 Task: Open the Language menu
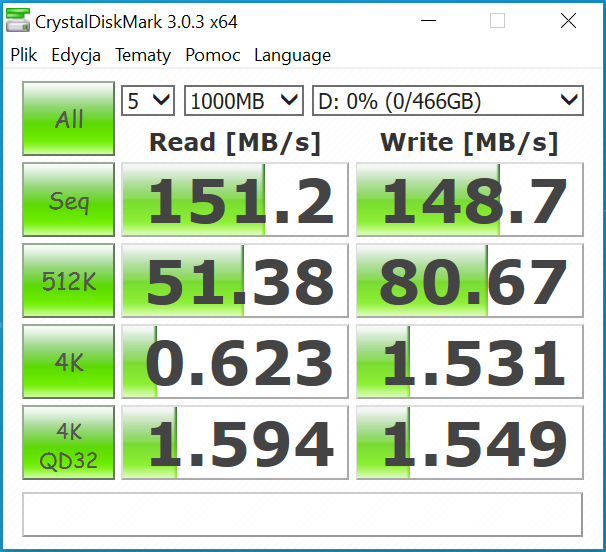tap(292, 55)
